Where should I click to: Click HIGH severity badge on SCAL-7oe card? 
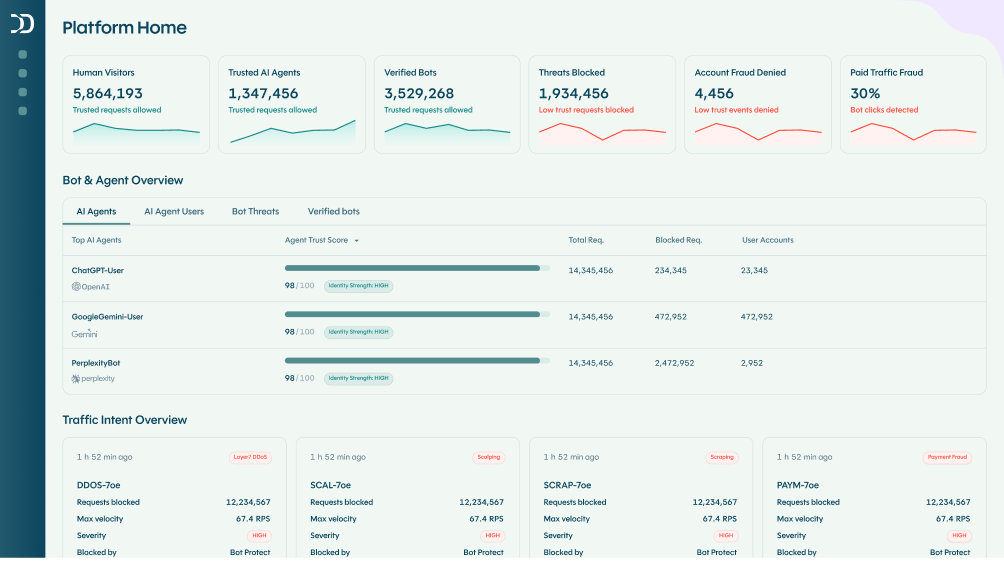pos(492,535)
